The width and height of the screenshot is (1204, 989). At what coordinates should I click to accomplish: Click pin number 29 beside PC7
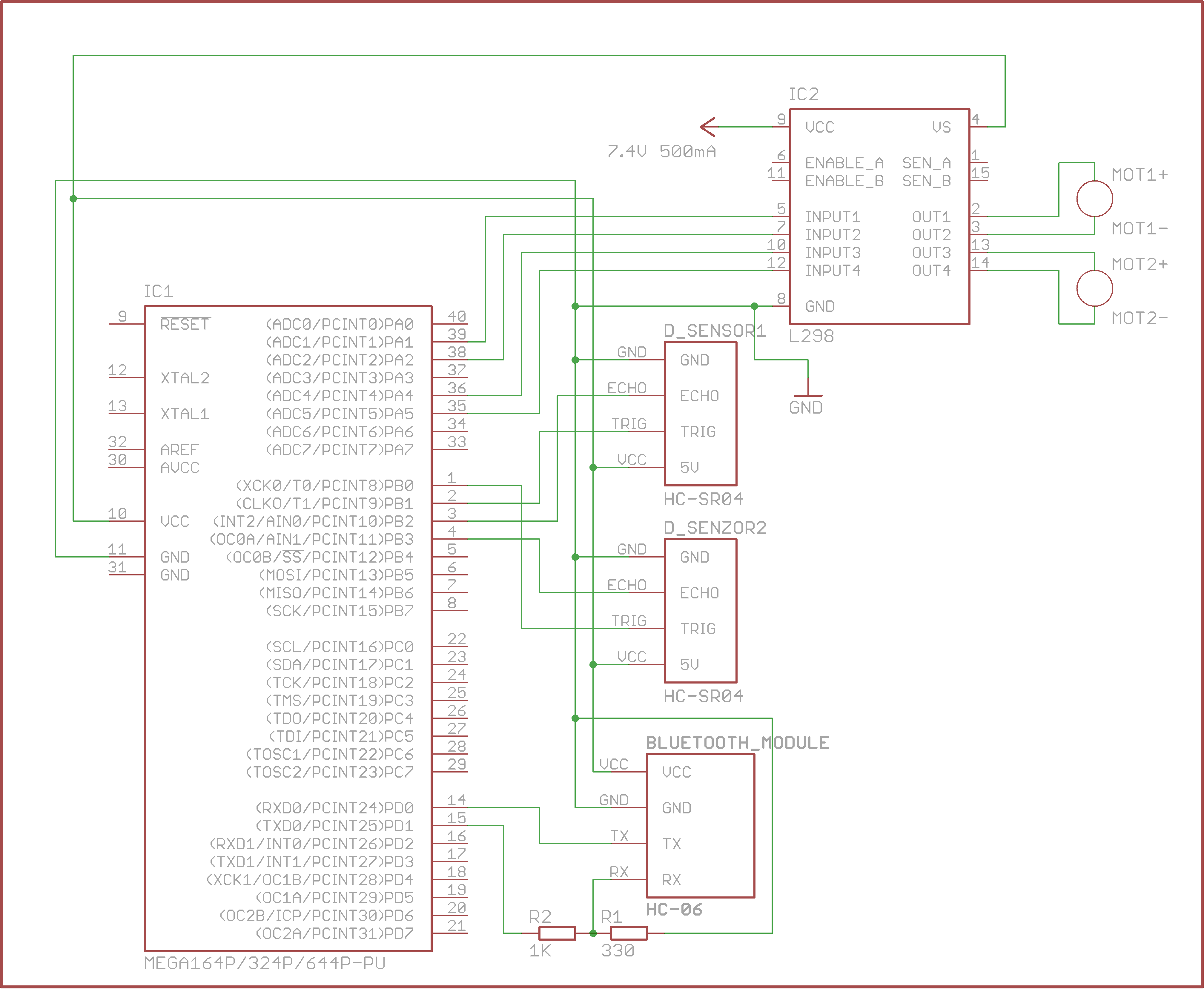click(457, 763)
